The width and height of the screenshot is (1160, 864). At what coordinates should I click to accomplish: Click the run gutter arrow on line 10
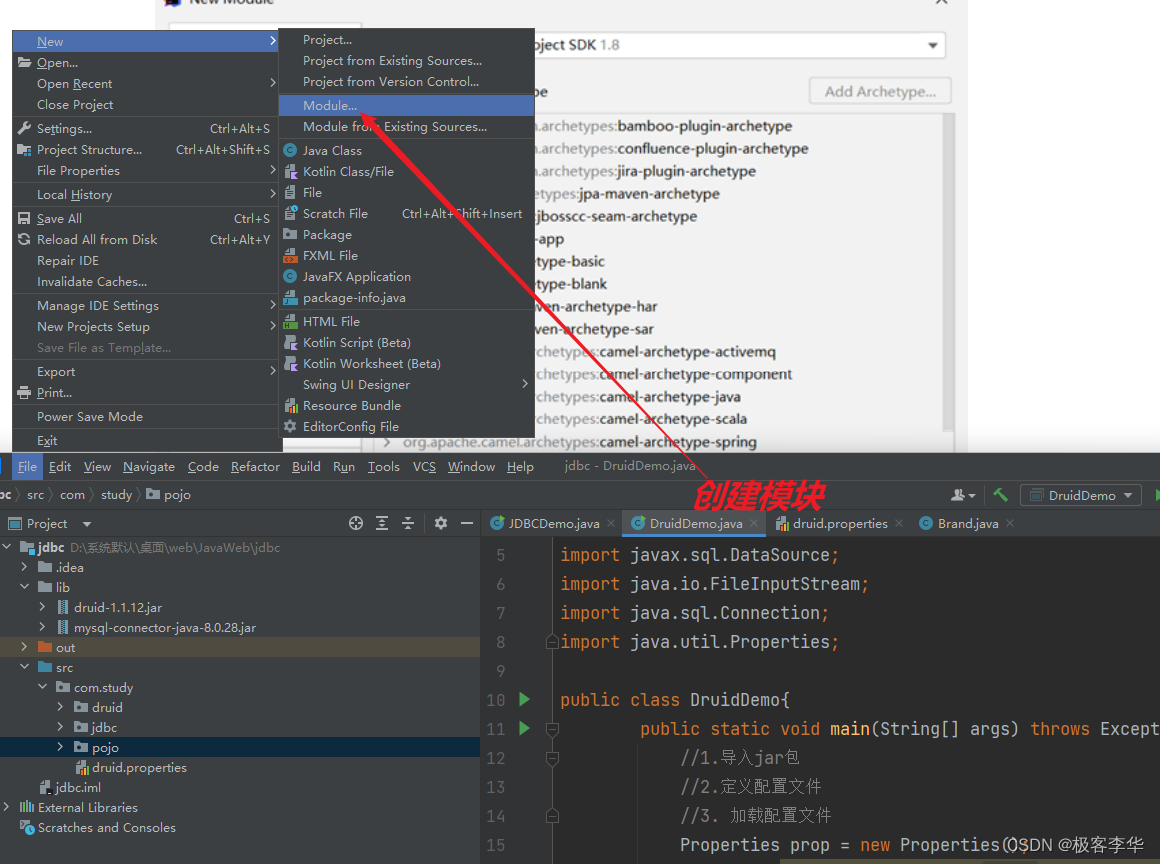tap(525, 699)
